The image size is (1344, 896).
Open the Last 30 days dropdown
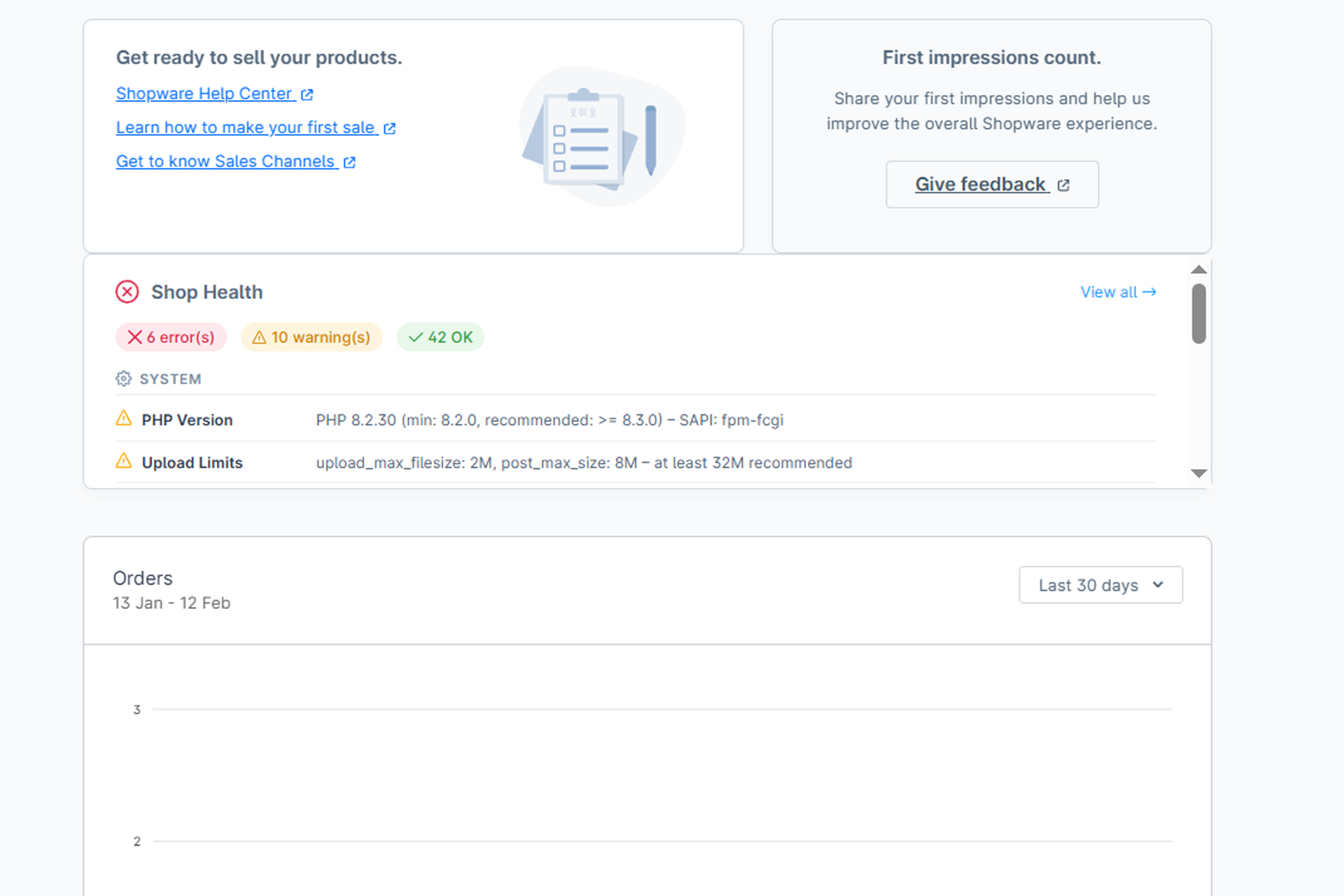(1100, 585)
